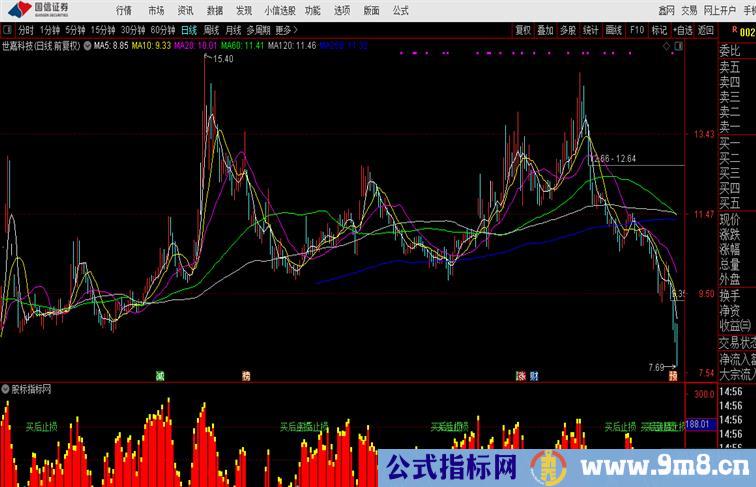Open the 多周期 multi-period selector
Viewport: 756px width, 487px height.
[x=258, y=30]
